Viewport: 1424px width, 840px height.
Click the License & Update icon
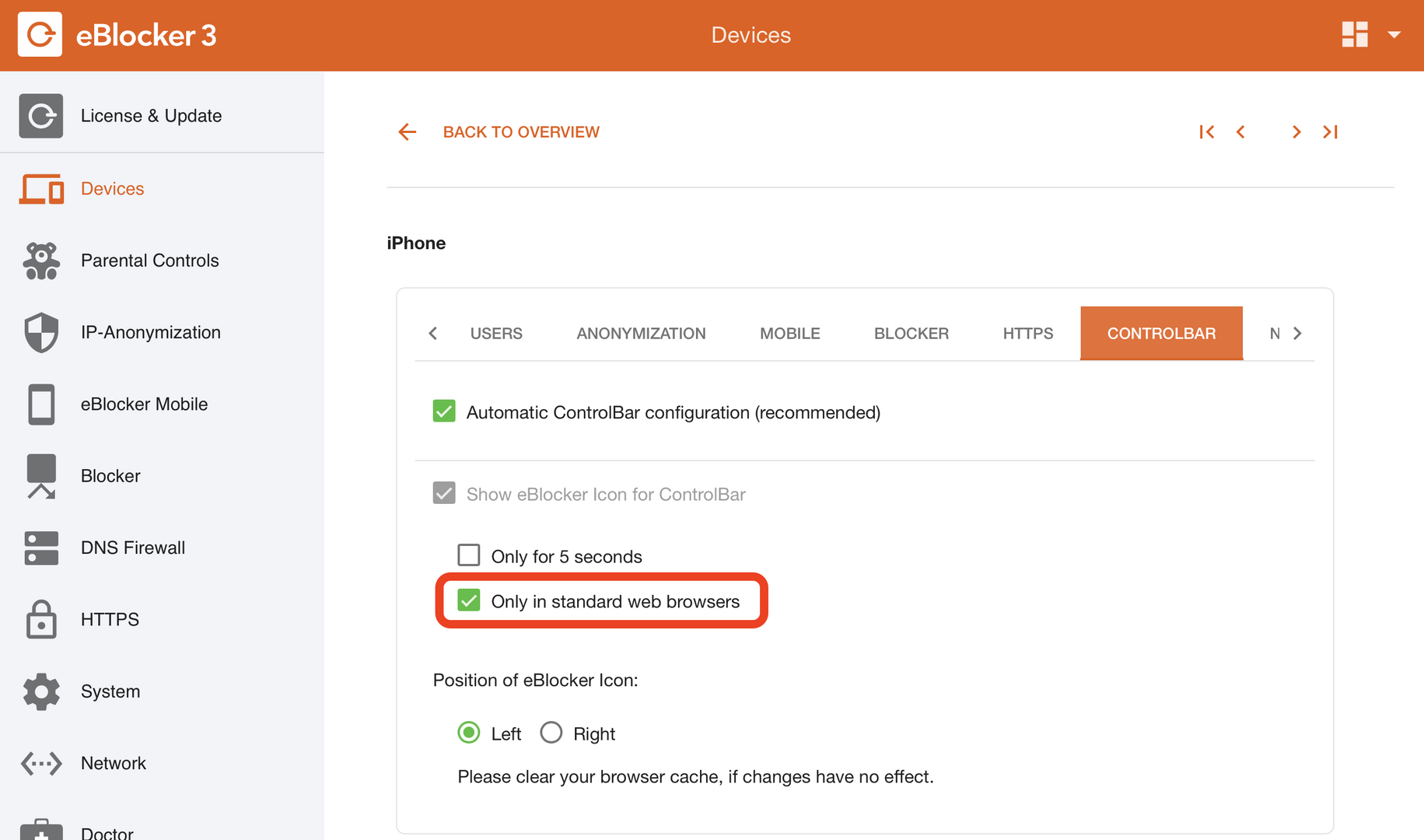coord(41,116)
